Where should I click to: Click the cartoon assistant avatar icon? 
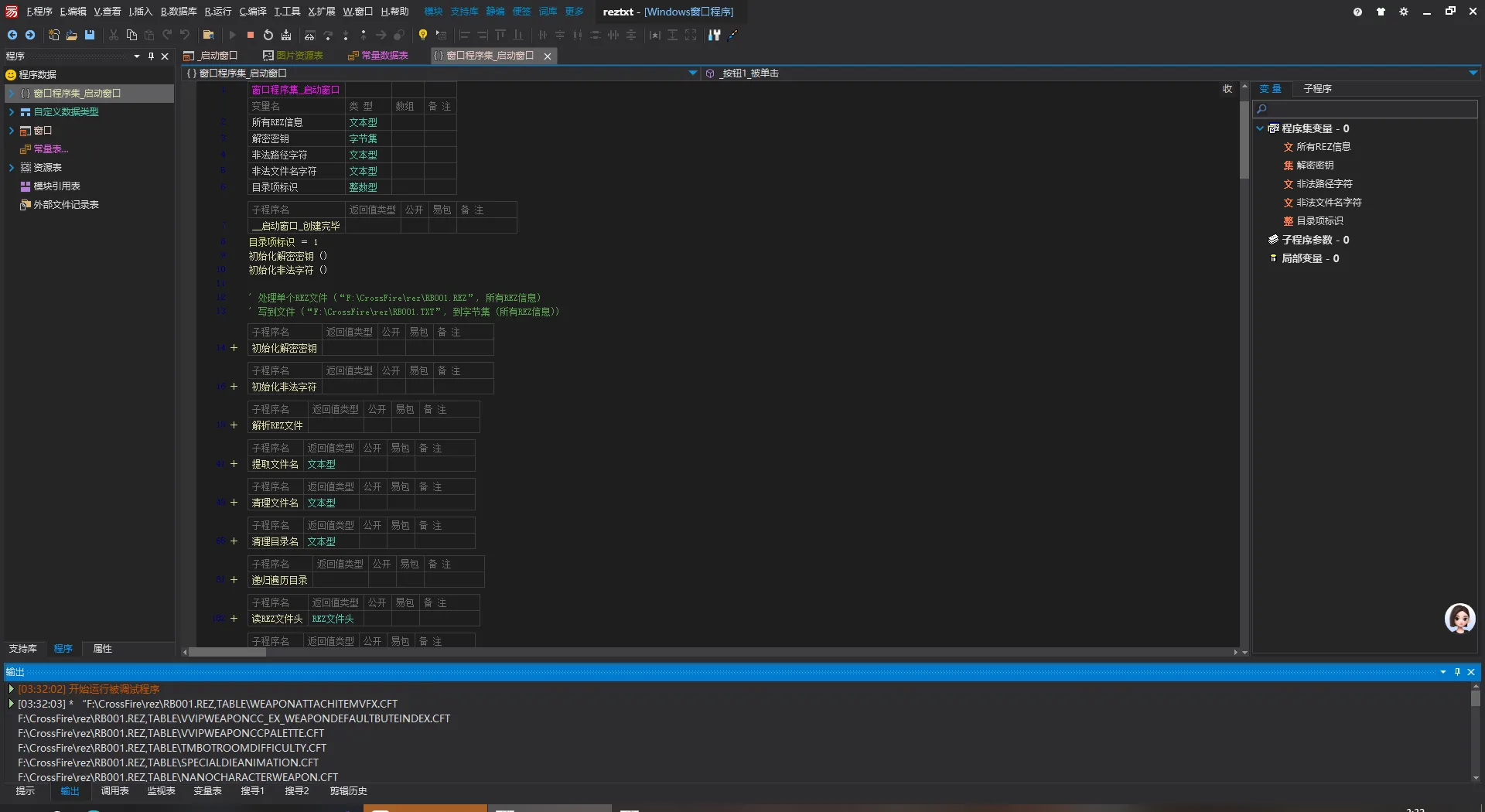(1459, 619)
